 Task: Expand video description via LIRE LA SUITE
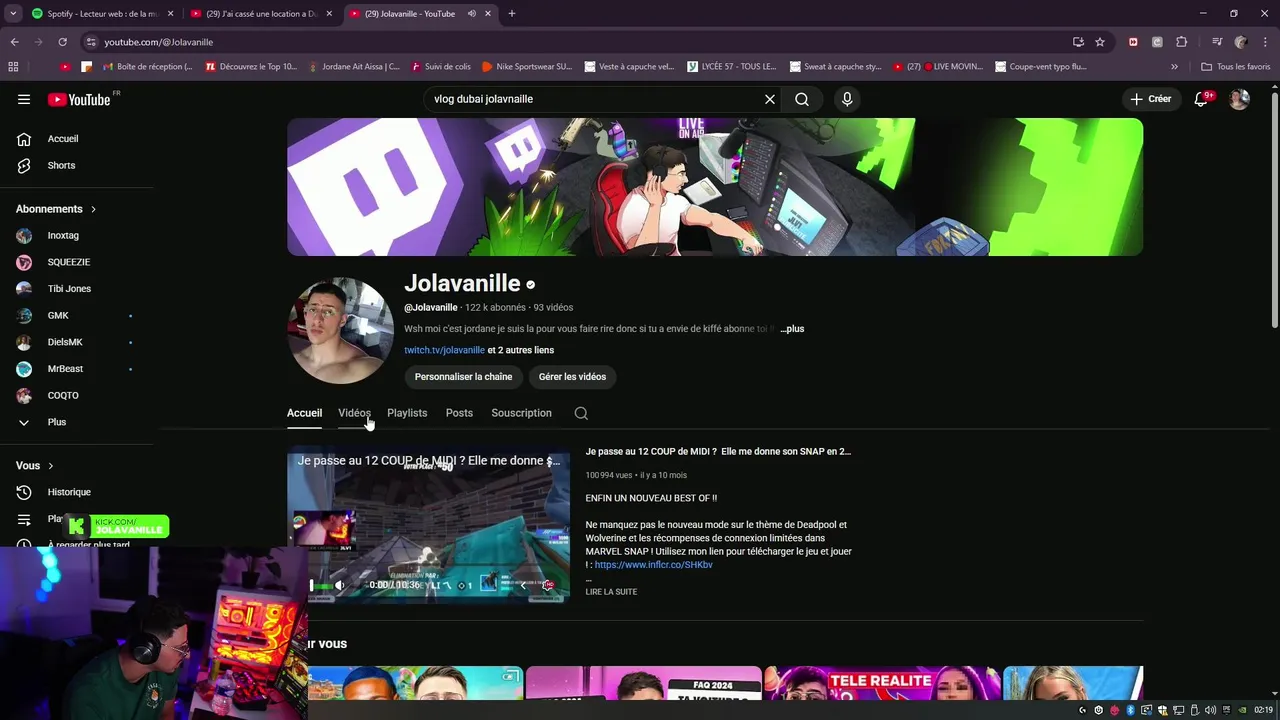[x=611, y=592]
